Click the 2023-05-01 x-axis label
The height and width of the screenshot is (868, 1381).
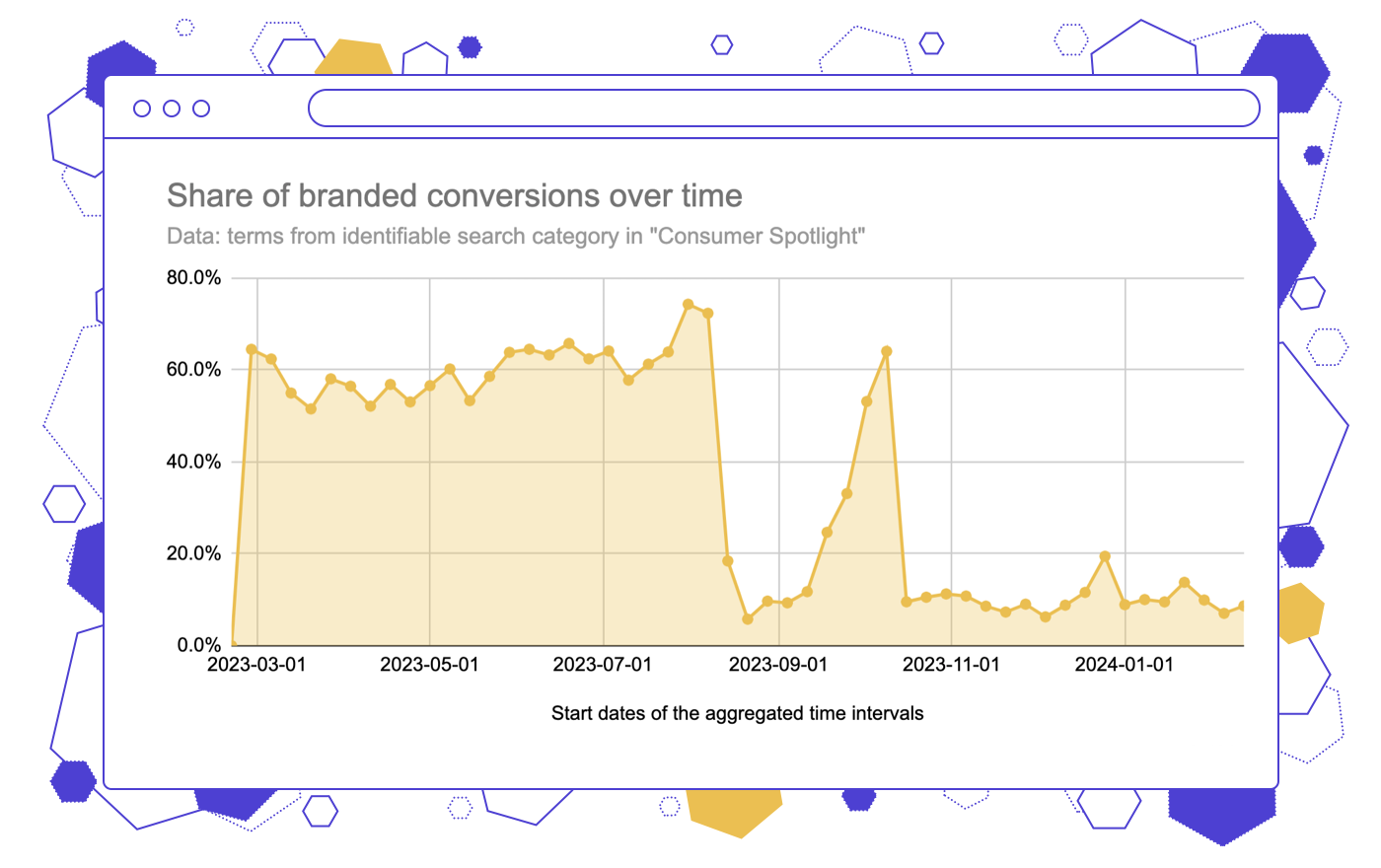(x=429, y=665)
